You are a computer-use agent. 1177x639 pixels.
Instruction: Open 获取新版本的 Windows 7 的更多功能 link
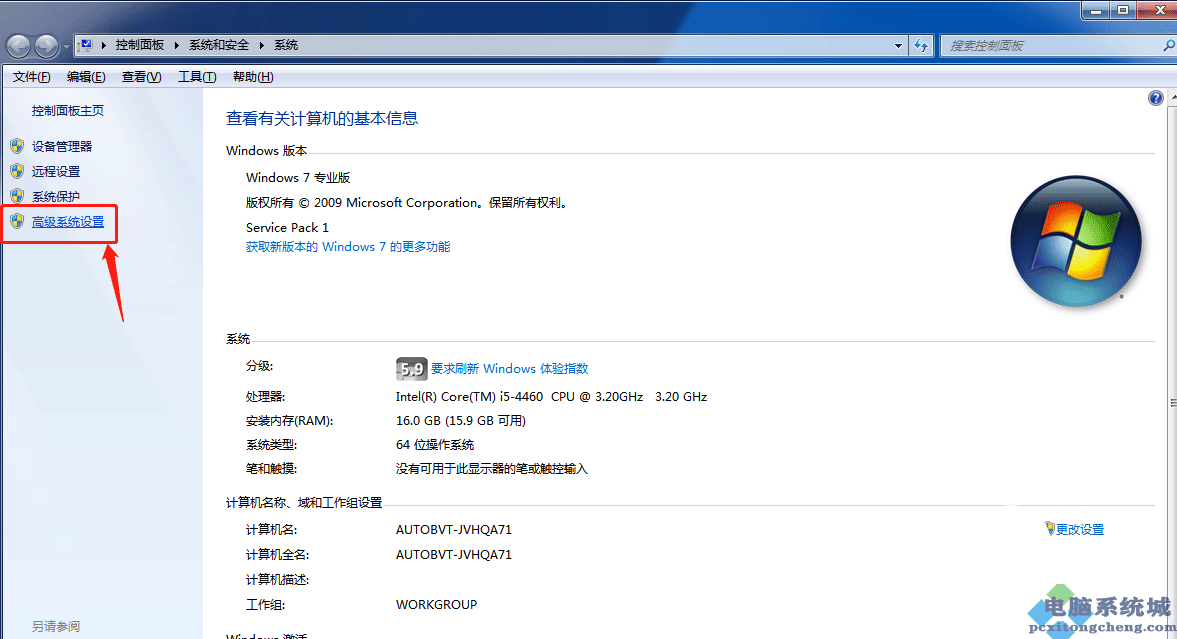pyautogui.click(x=348, y=246)
